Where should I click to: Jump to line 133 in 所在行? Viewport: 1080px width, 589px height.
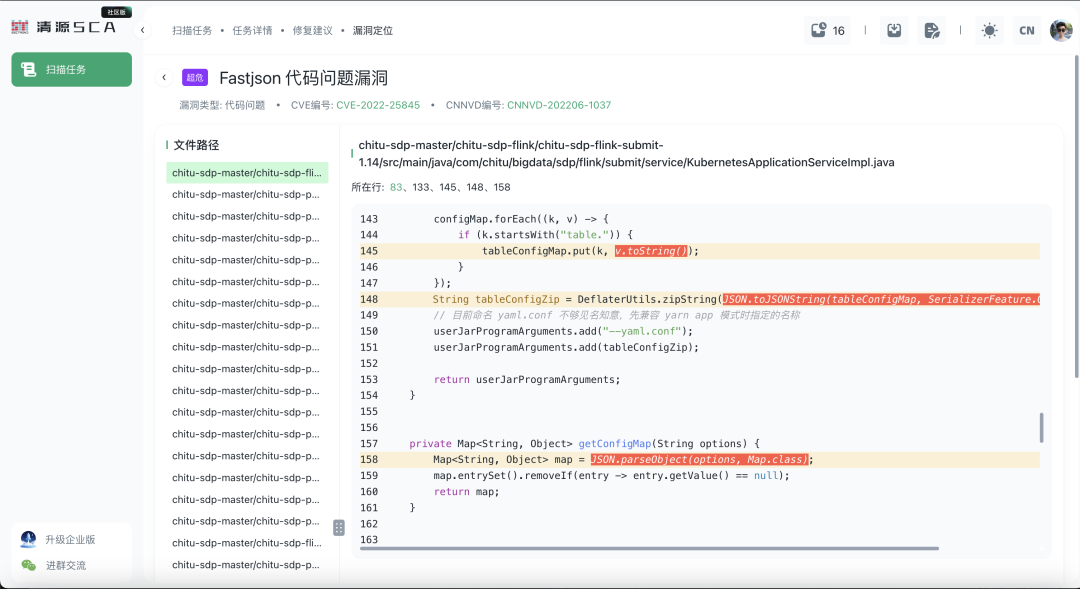[x=421, y=187]
